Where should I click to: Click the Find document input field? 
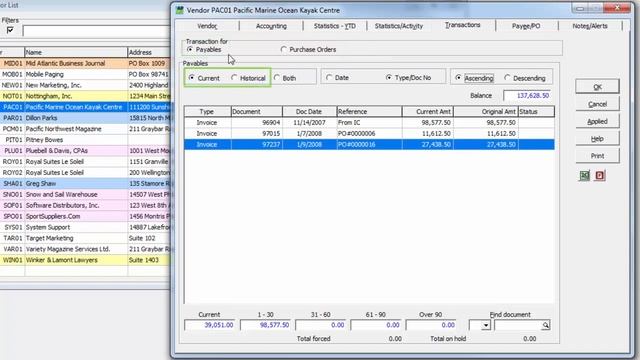(x=518, y=325)
